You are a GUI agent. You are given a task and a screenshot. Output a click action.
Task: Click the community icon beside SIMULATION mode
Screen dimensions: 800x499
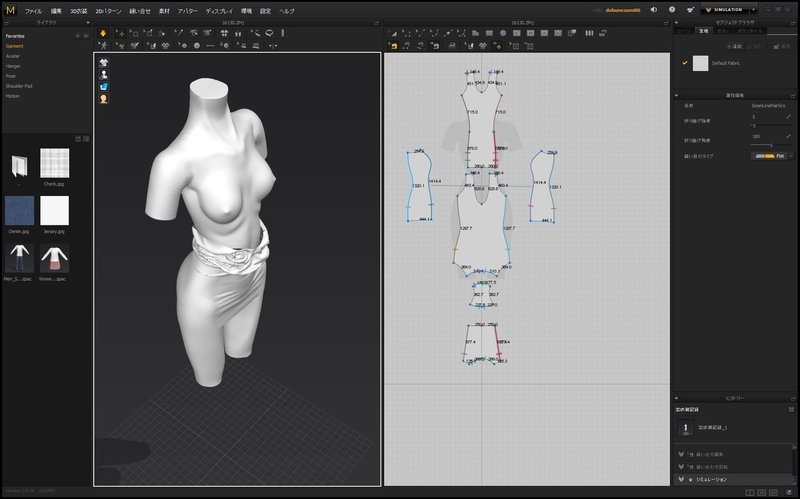click(x=691, y=10)
